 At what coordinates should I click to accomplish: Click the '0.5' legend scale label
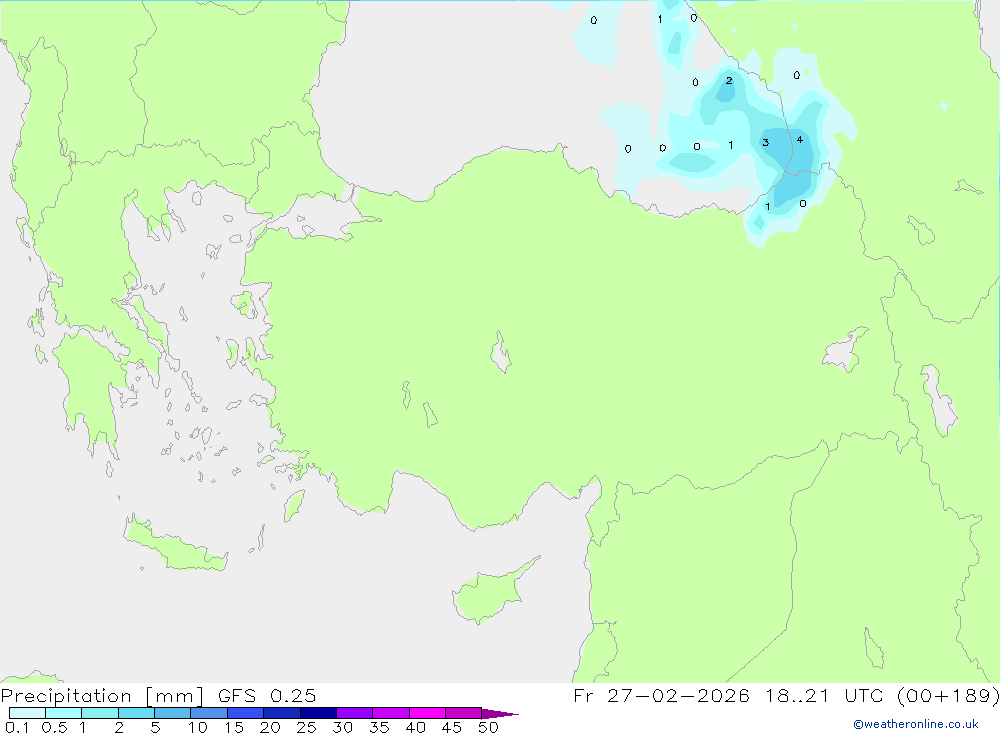coord(54,727)
